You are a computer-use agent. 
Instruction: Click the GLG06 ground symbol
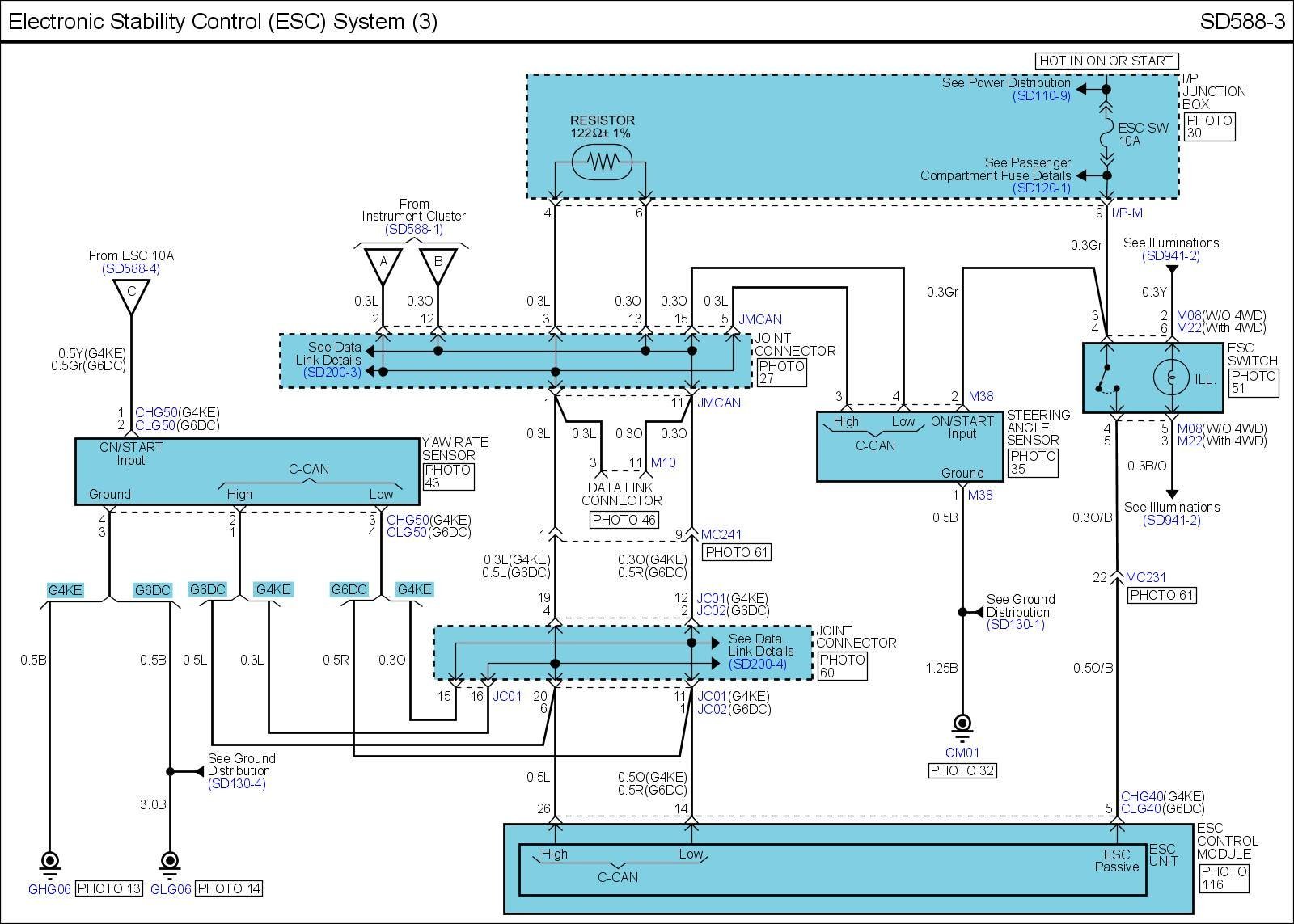170,863
